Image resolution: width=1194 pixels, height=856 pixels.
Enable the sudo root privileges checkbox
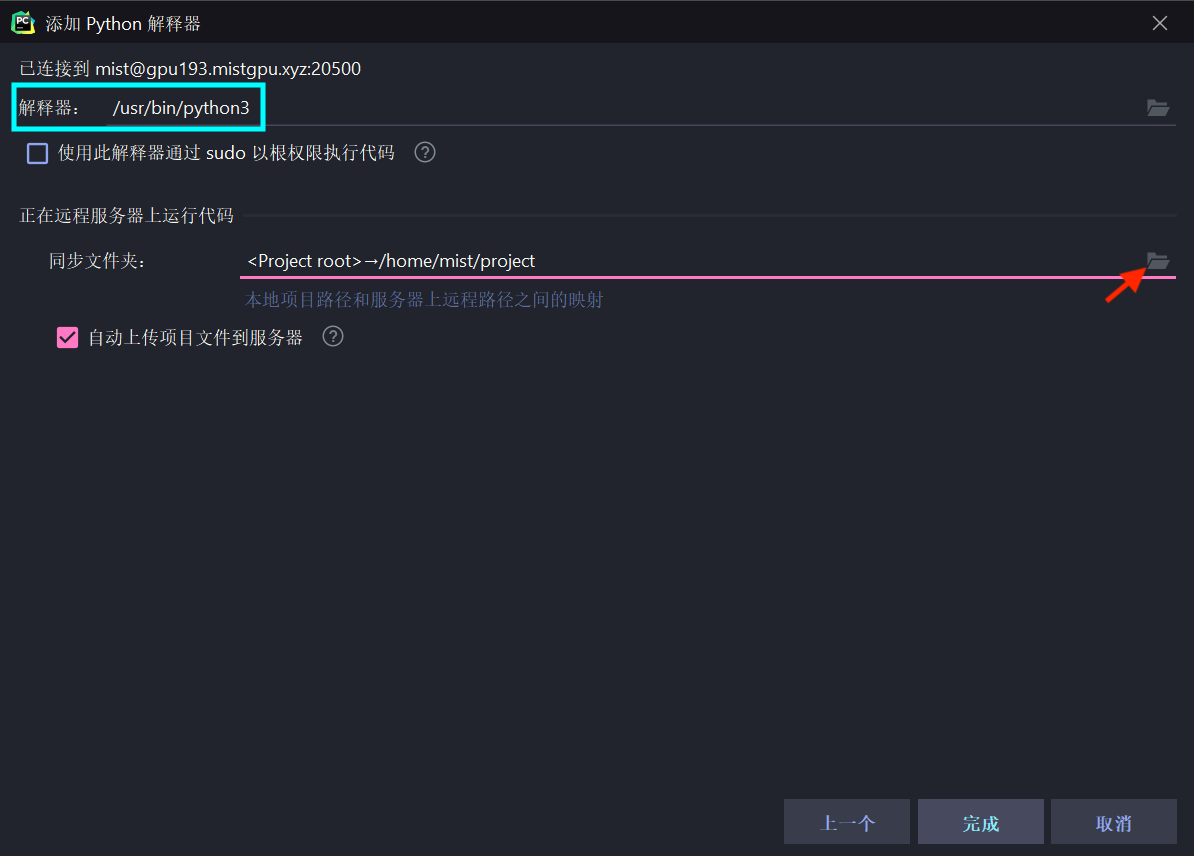point(38,153)
